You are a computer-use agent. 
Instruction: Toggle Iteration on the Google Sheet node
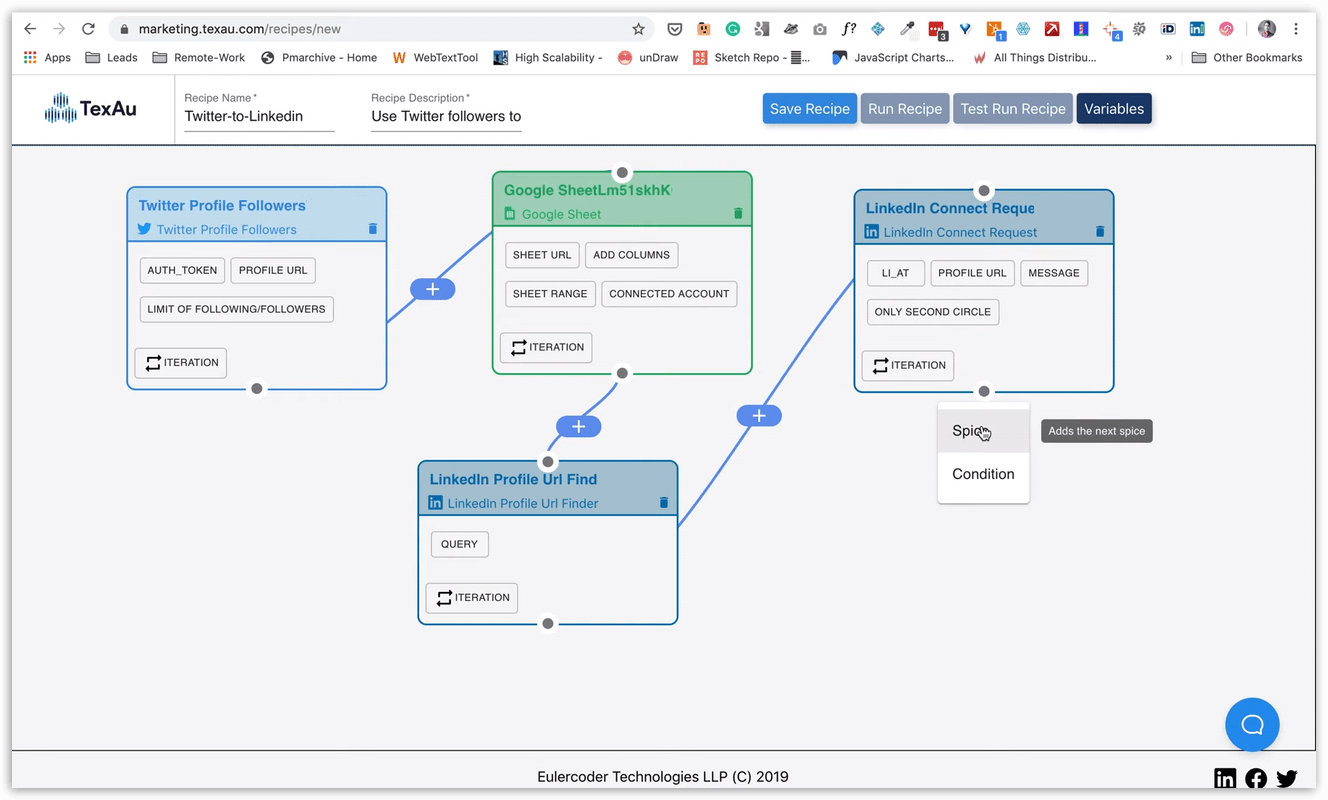pyautogui.click(x=546, y=348)
